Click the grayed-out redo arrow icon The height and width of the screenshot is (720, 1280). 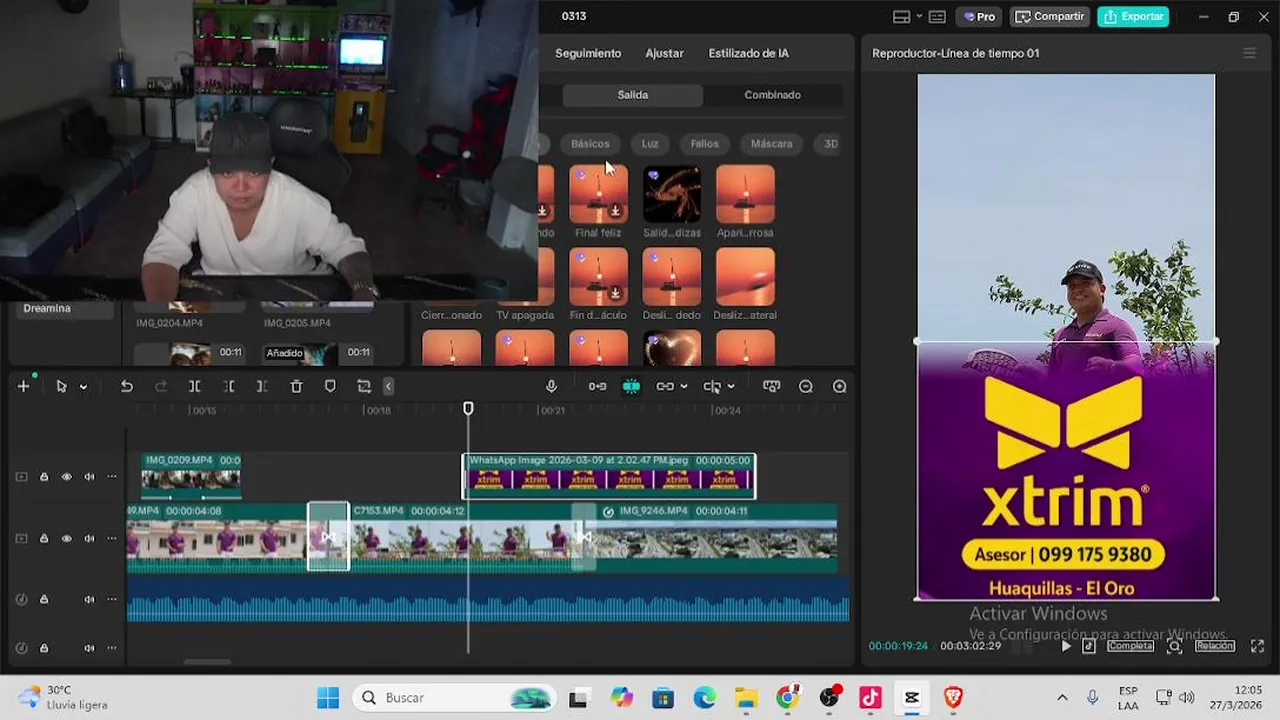click(161, 386)
